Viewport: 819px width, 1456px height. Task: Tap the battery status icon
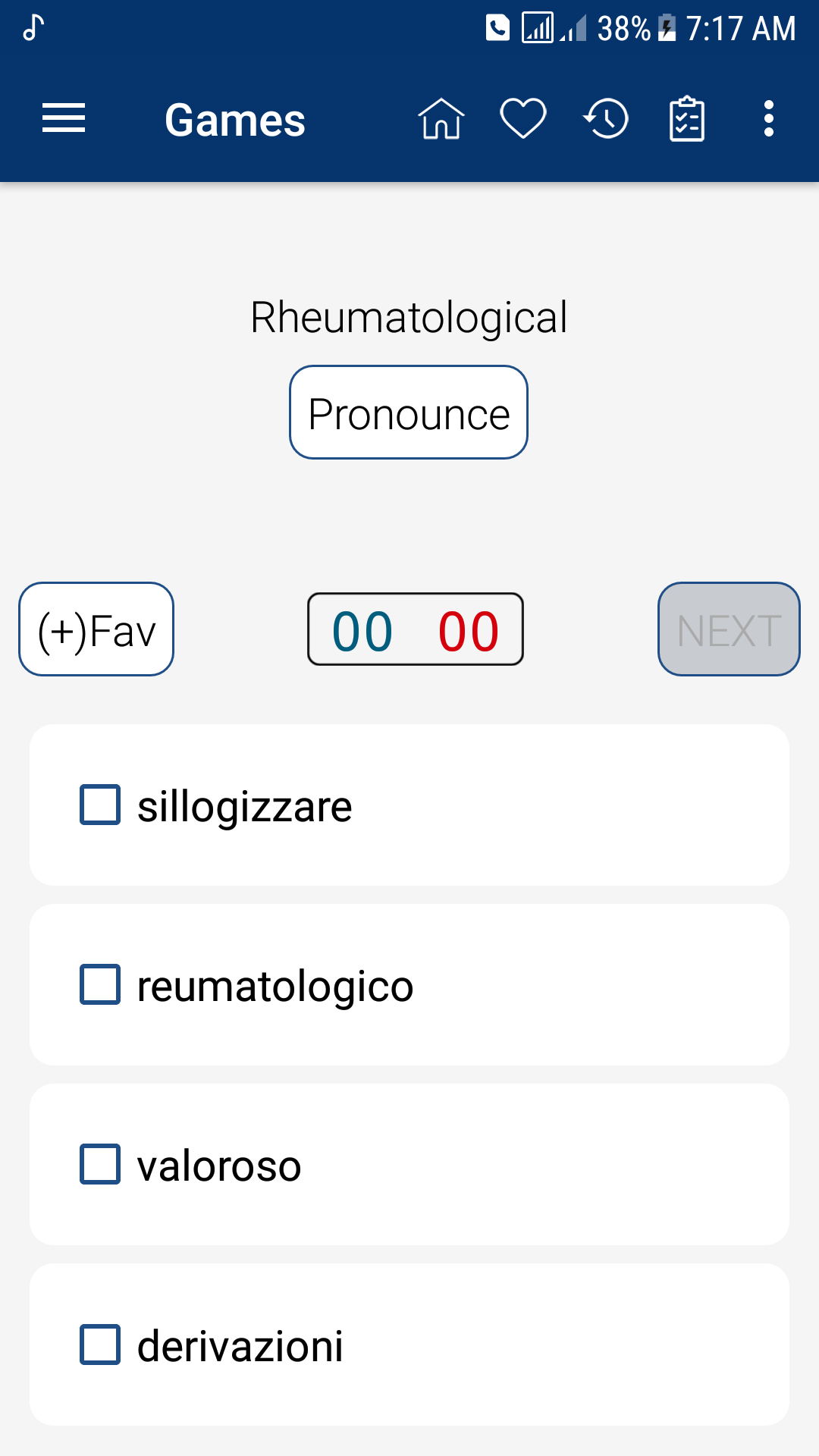(x=667, y=28)
